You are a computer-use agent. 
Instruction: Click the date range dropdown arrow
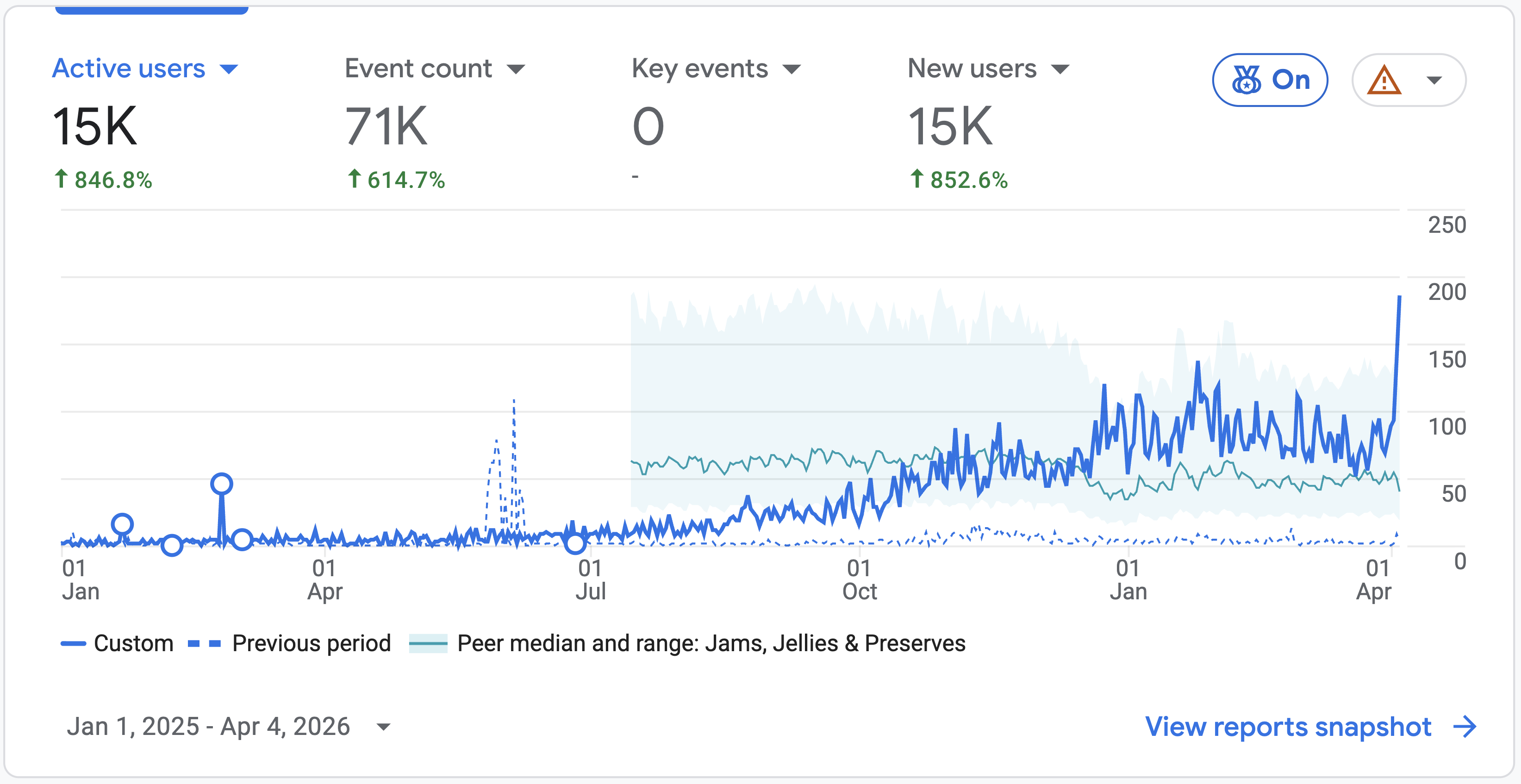pos(383,727)
